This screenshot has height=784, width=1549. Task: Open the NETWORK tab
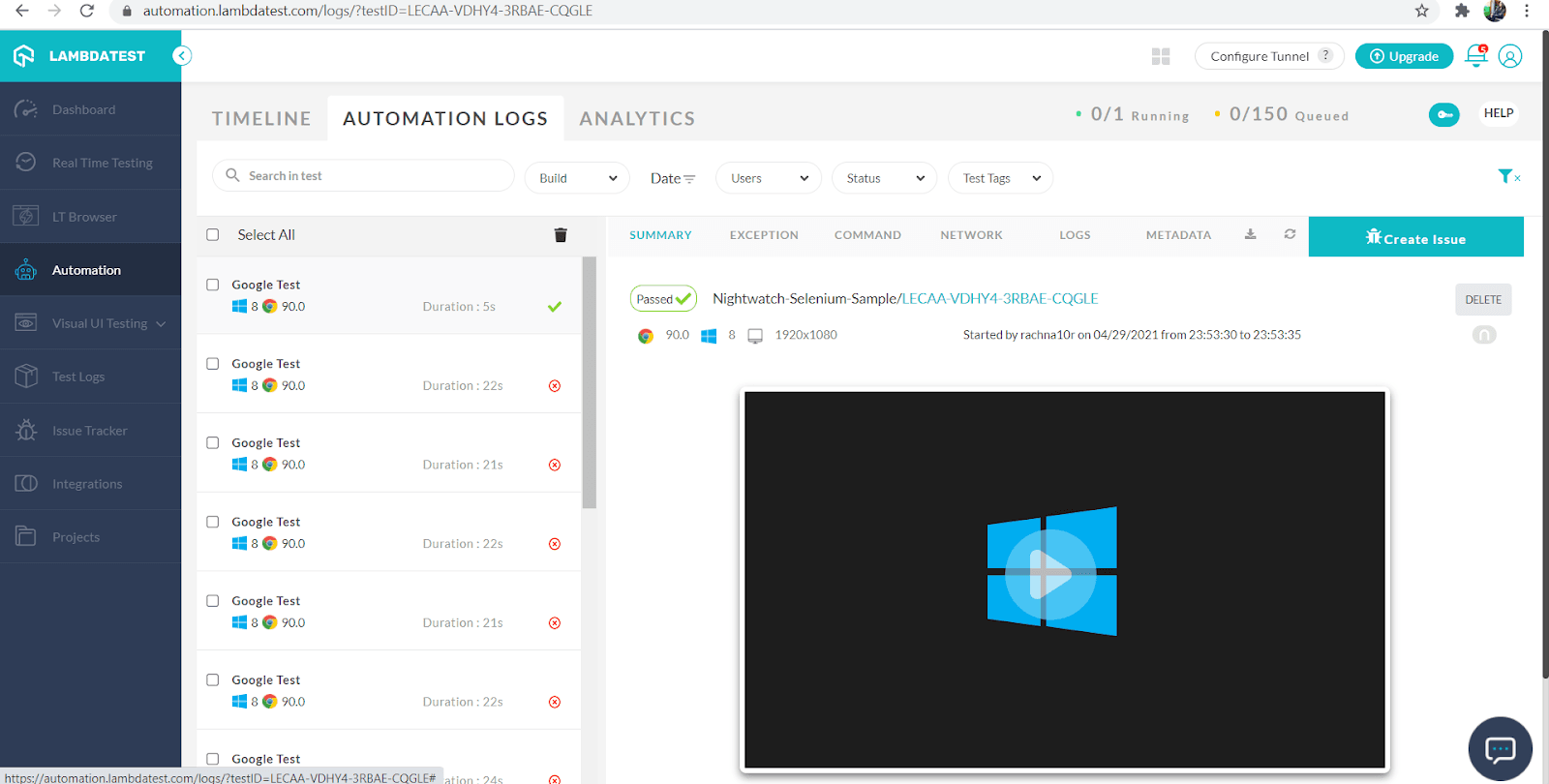tap(971, 235)
